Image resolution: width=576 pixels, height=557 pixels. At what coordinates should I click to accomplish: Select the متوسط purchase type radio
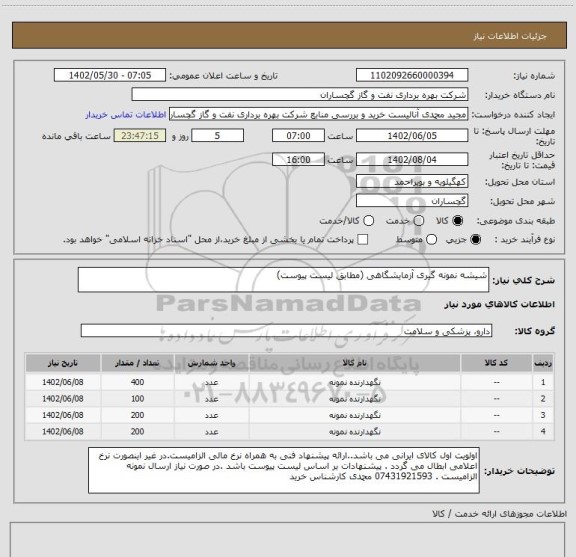coord(431,240)
